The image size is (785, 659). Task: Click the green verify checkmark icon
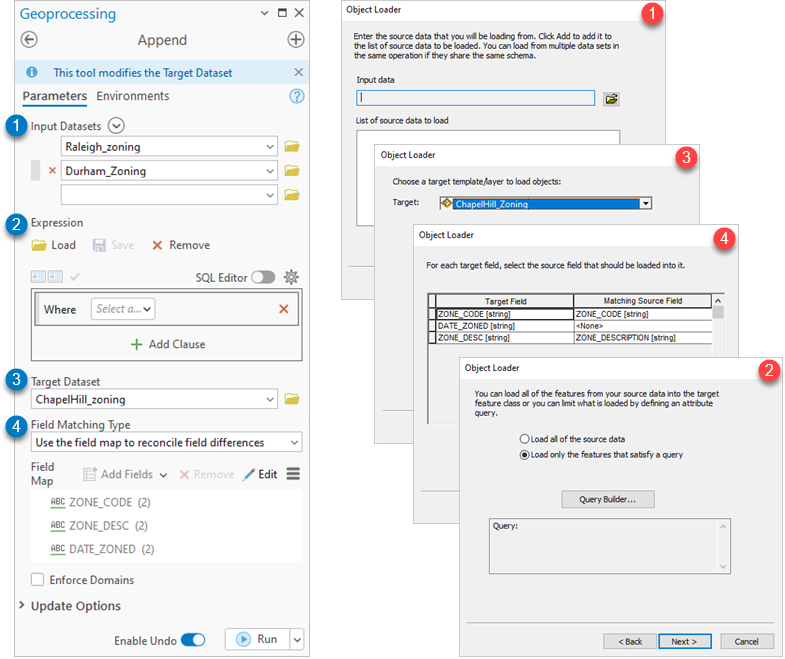pos(75,276)
